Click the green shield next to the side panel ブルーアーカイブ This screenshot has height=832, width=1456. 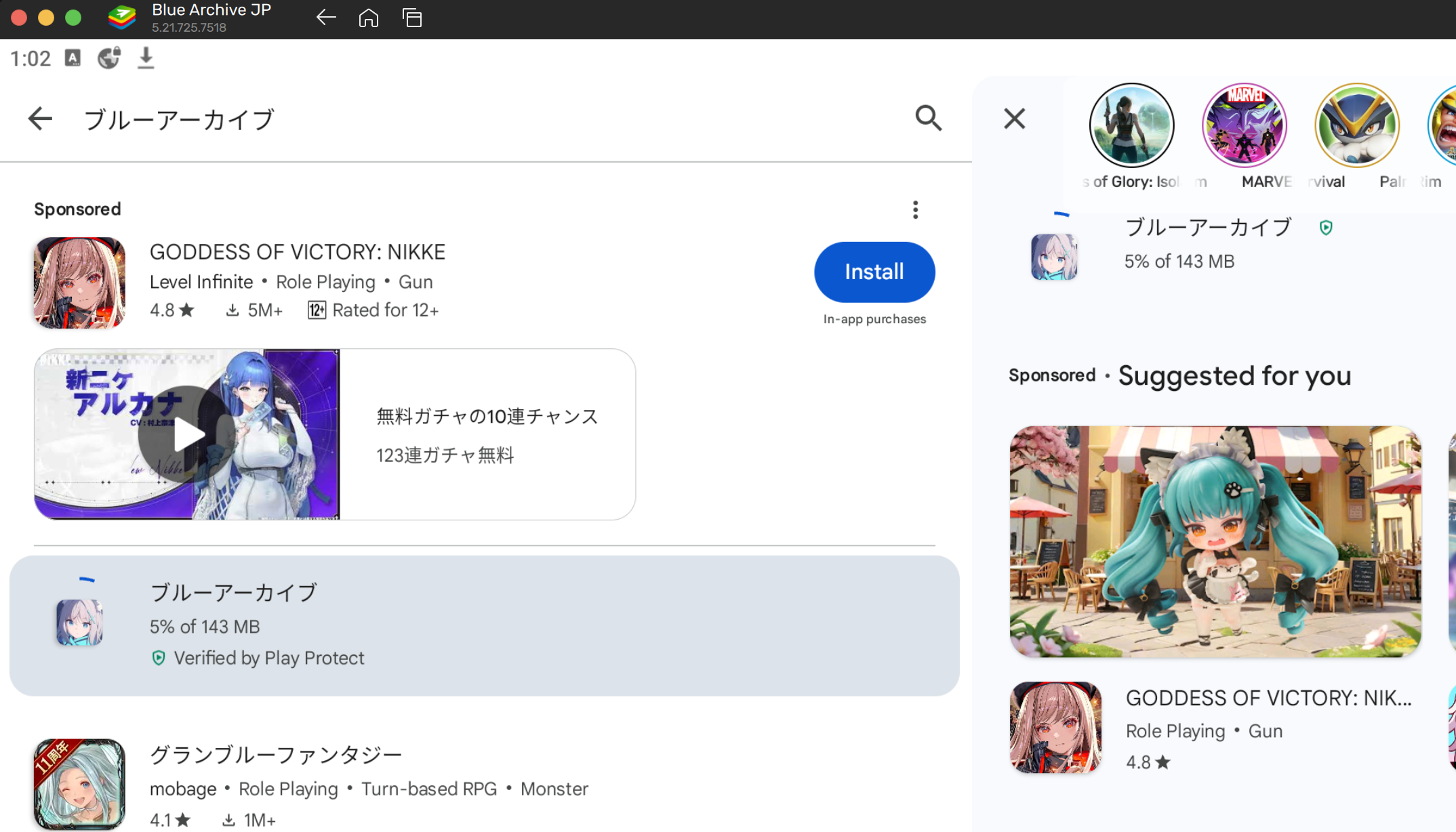[1326, 228]
